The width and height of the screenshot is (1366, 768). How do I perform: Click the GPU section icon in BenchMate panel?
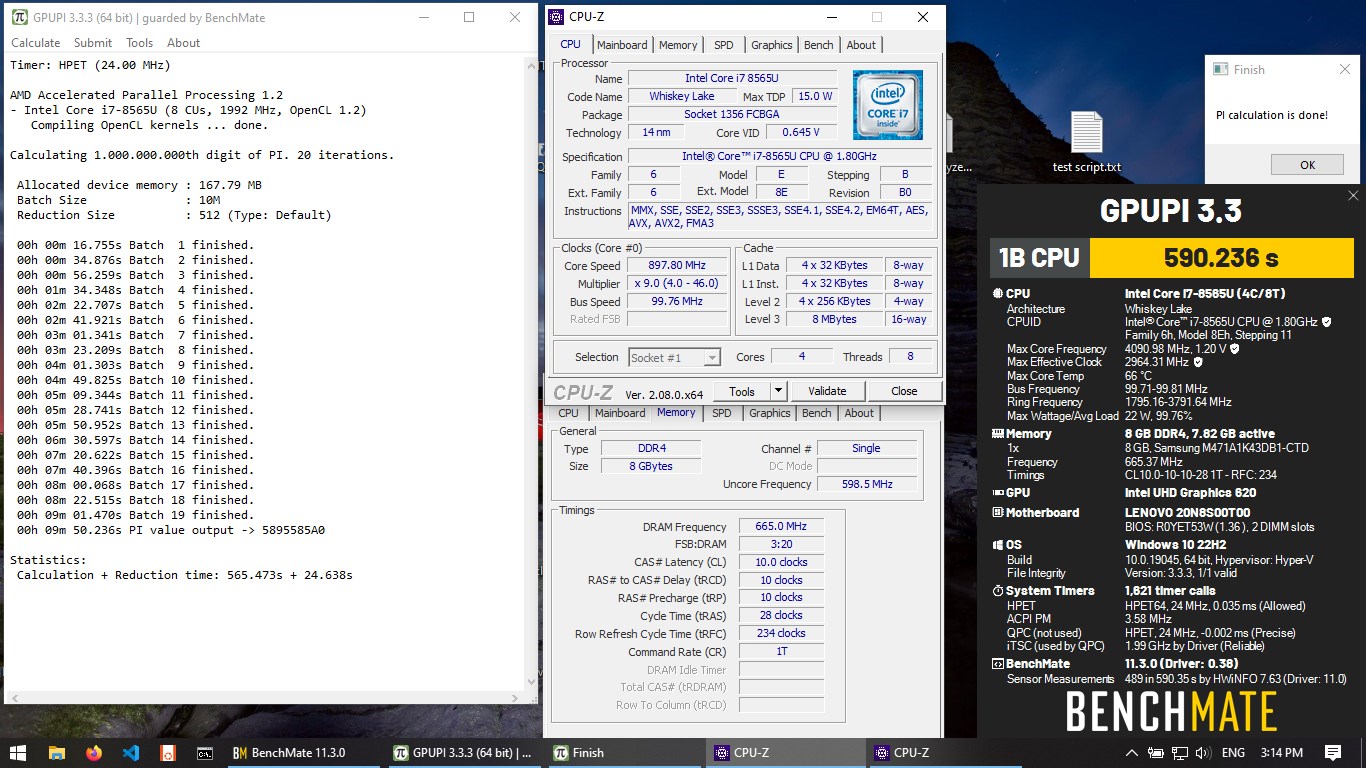coord(997,492)
